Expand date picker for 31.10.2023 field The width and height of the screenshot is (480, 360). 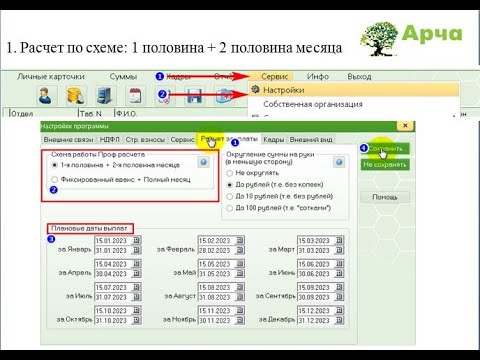(x=136, y=320)
